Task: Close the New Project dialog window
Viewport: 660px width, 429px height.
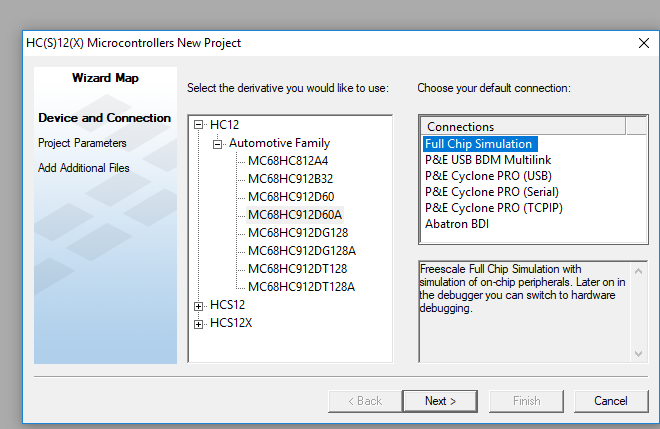Action: 644,43
